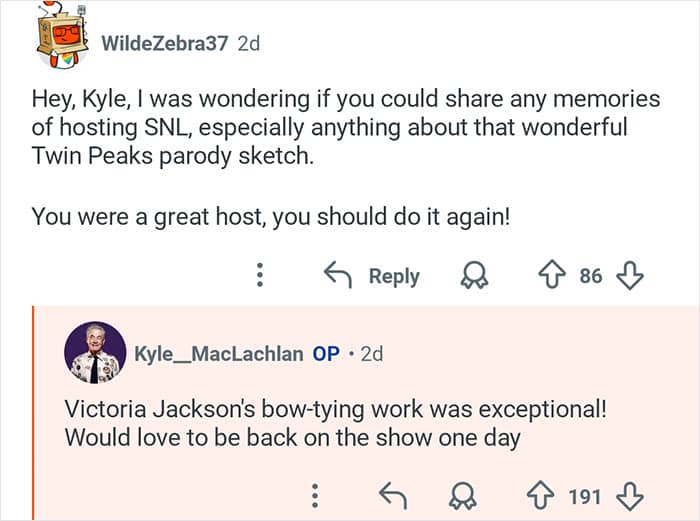Give award to Kyle MacLachlan's reply
Viewport: 700px width, 521px height.
coord(461,495)
